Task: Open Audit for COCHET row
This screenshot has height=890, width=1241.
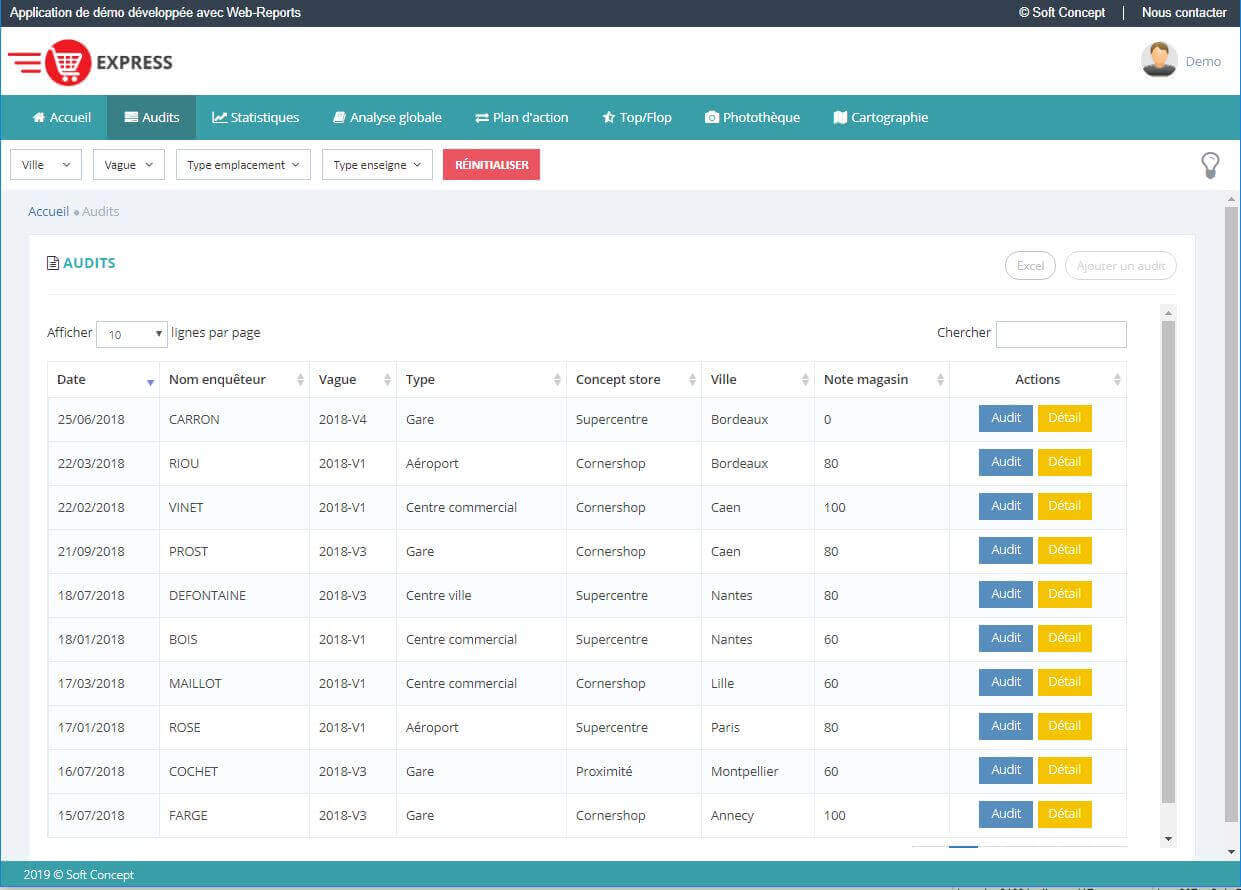Action: pyautogui.click(x=1006, y=770)
